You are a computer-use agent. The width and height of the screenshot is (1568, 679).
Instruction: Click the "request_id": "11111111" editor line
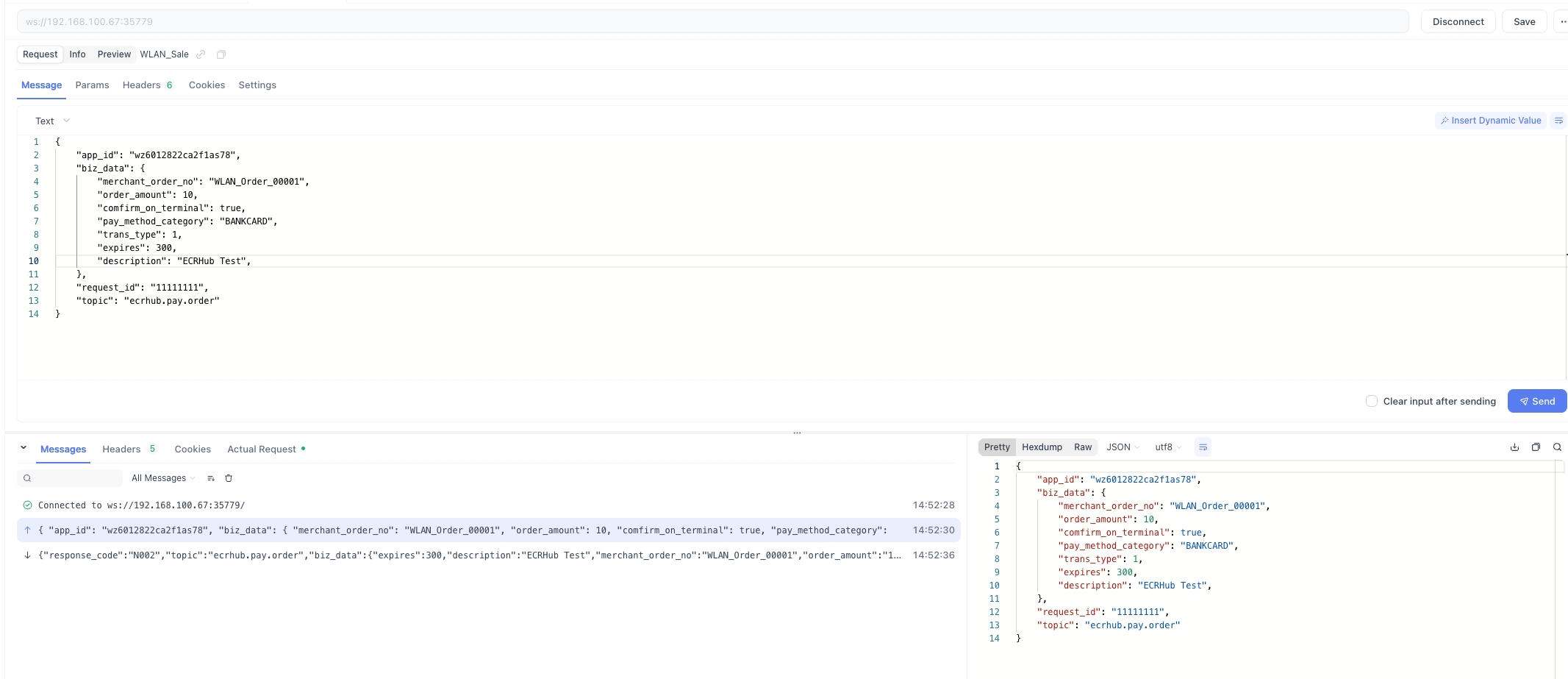143,288
